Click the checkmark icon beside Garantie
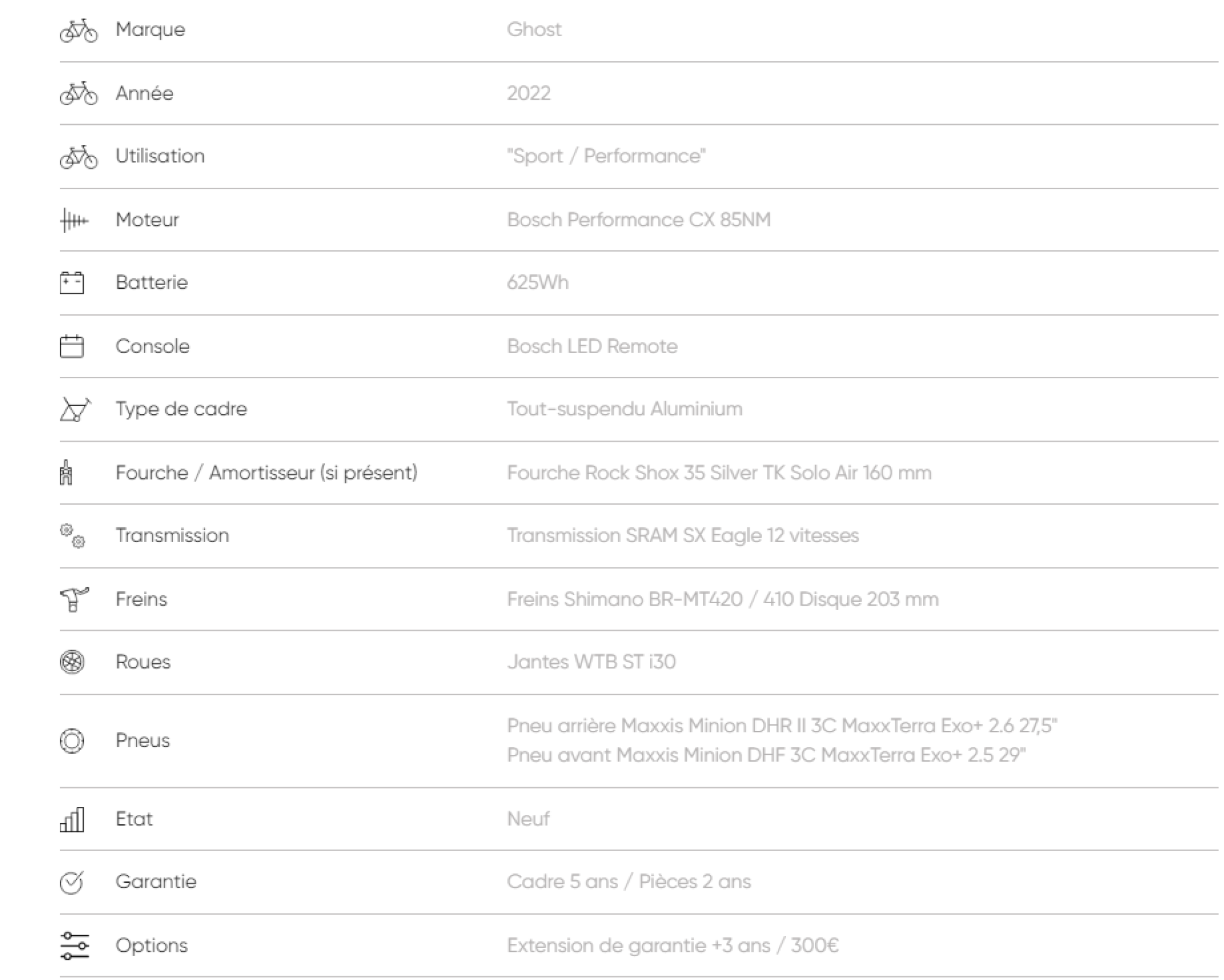The width and height of the screenshot is (1224, 980). [72, 882]
